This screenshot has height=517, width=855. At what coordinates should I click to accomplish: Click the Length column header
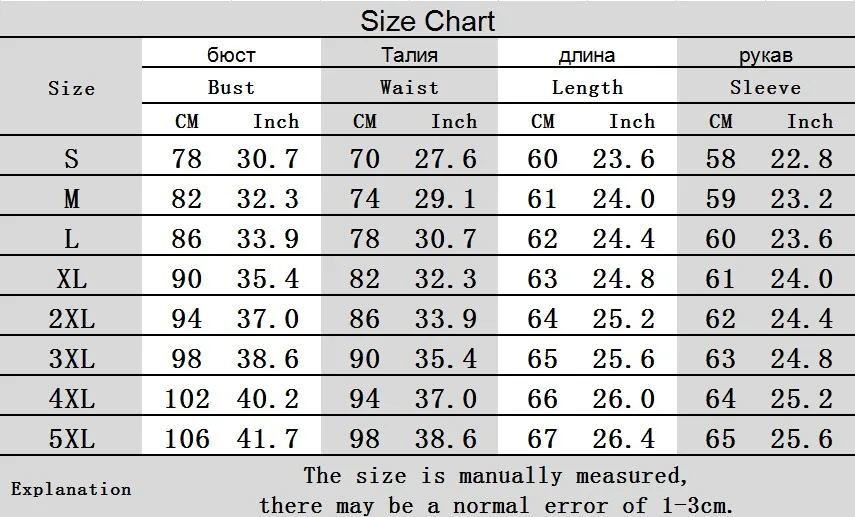(x=587, y=87)
